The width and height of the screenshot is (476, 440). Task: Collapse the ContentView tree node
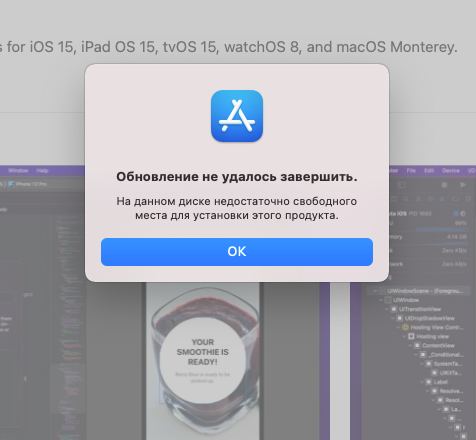[x=411, y=345]
